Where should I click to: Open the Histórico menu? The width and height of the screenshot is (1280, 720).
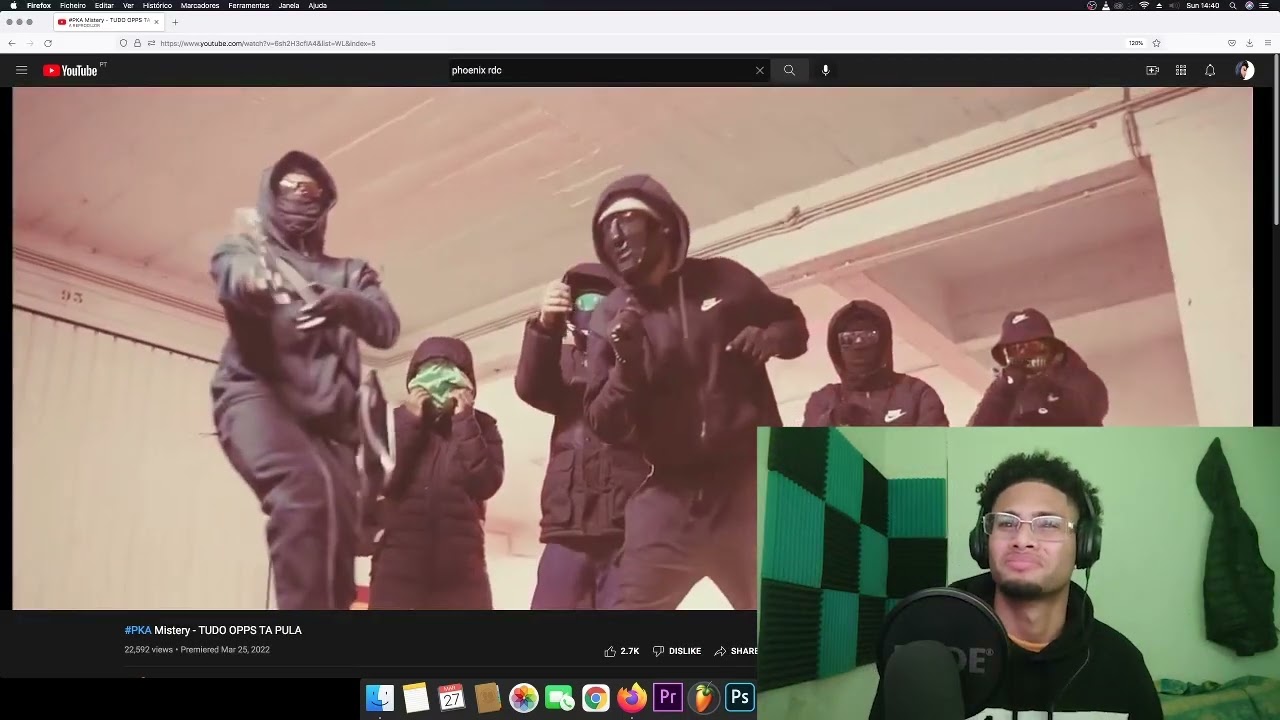point(157,5)
